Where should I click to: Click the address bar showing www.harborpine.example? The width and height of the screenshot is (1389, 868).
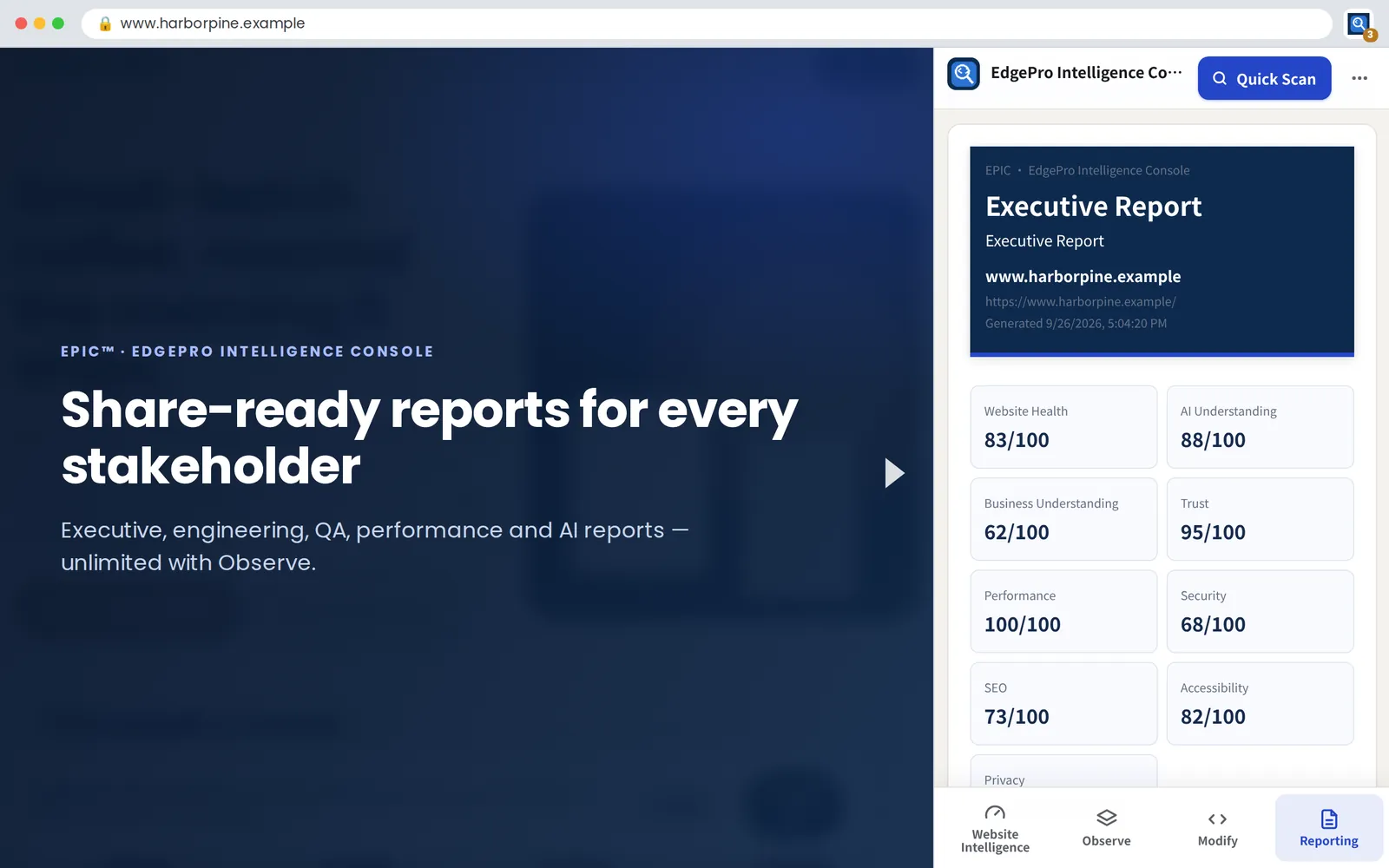point(707,23)
